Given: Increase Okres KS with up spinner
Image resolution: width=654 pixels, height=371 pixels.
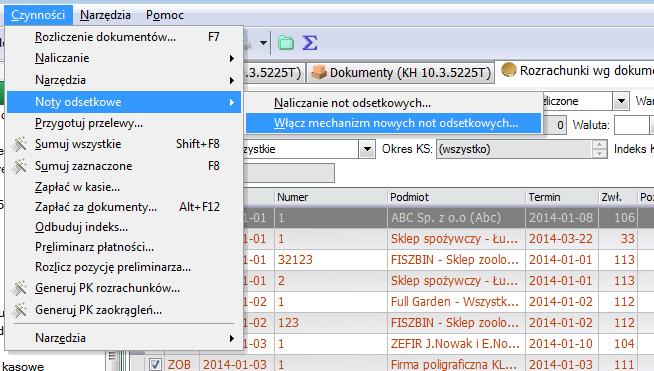Looking at the screenshot, I should pos(599,145).
